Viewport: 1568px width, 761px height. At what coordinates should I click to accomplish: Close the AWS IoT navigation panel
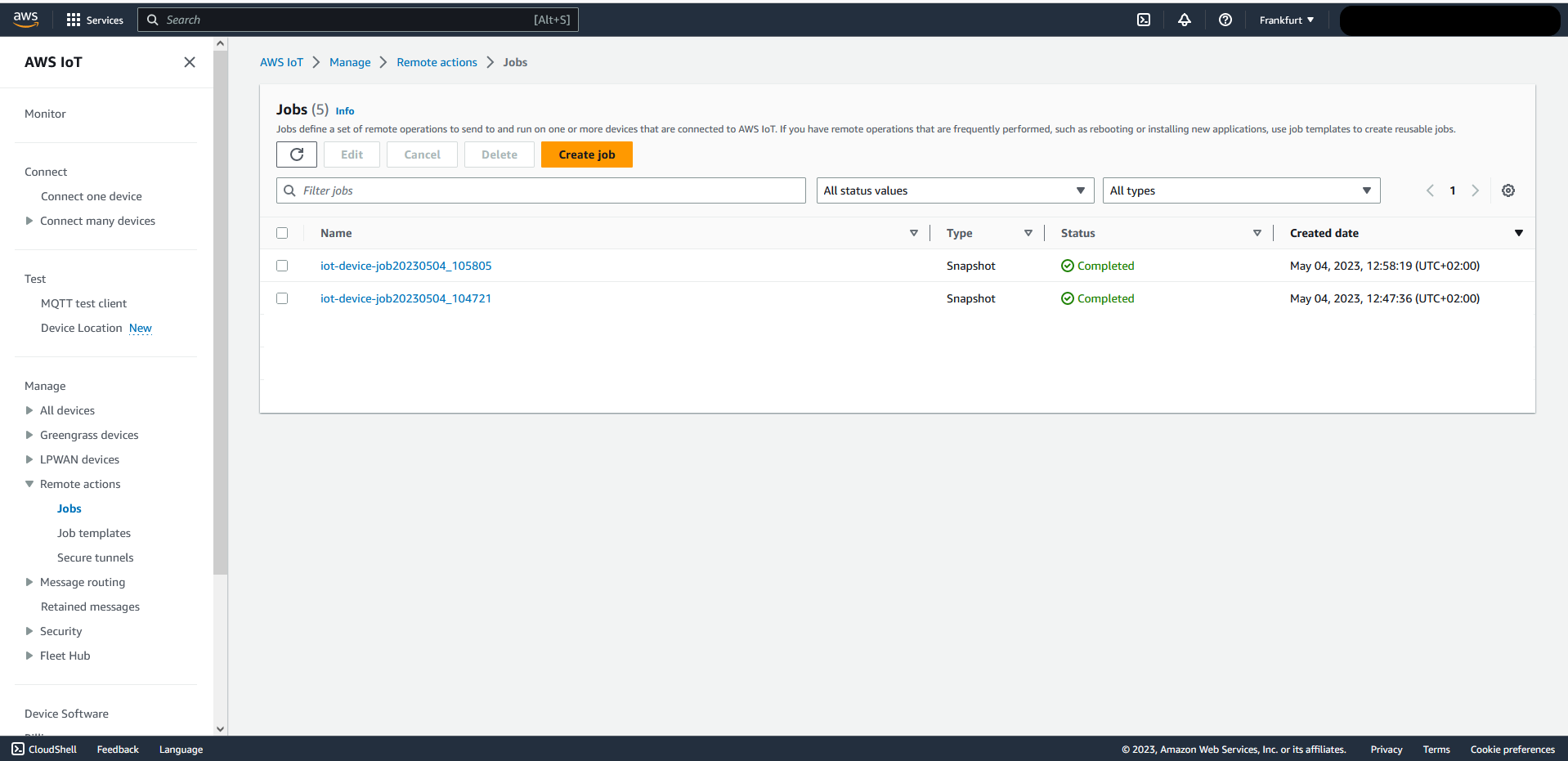click(x=190, y=62)
